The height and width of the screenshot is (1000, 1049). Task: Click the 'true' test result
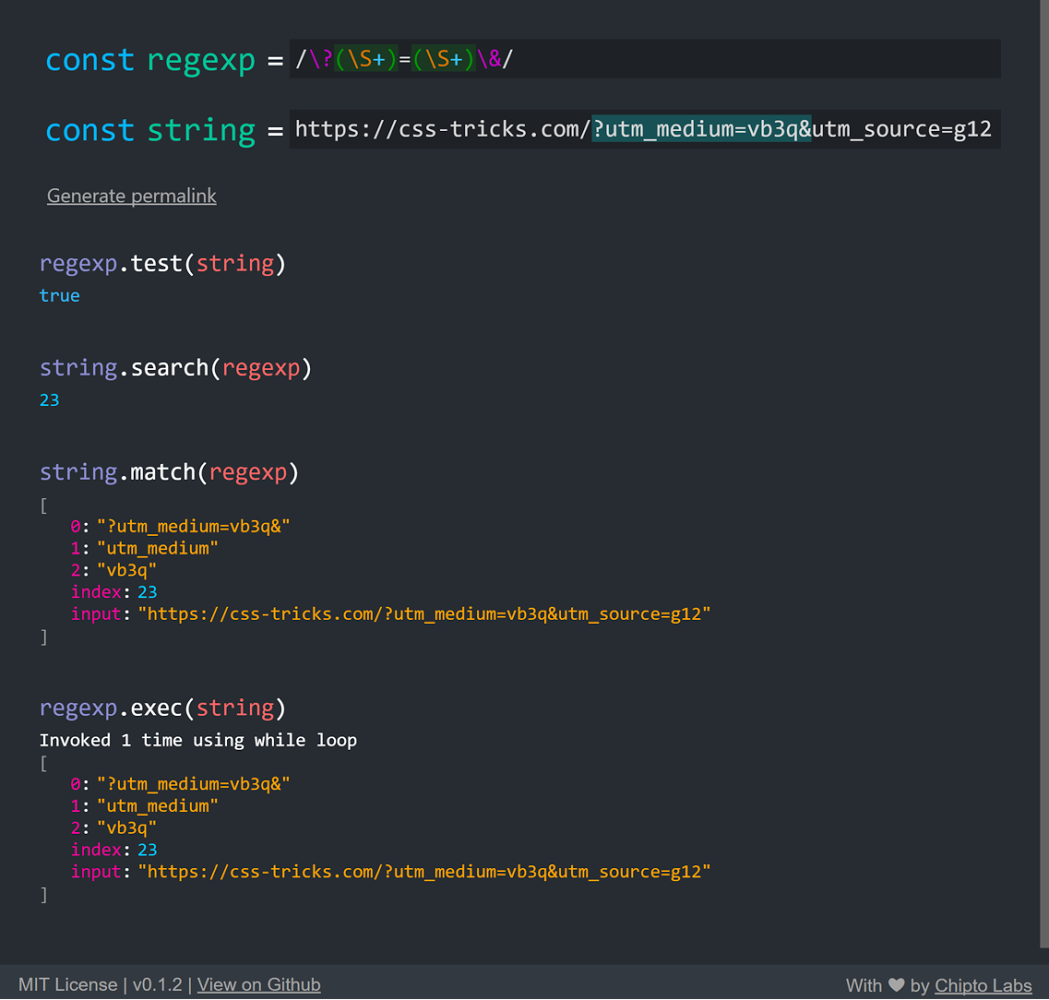point(60,296)
